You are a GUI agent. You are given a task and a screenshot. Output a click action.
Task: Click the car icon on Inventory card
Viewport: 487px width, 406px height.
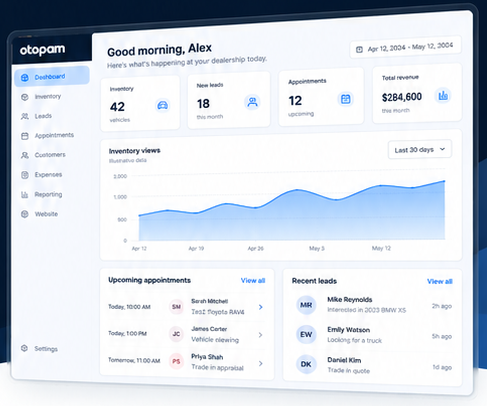[163, 105]
